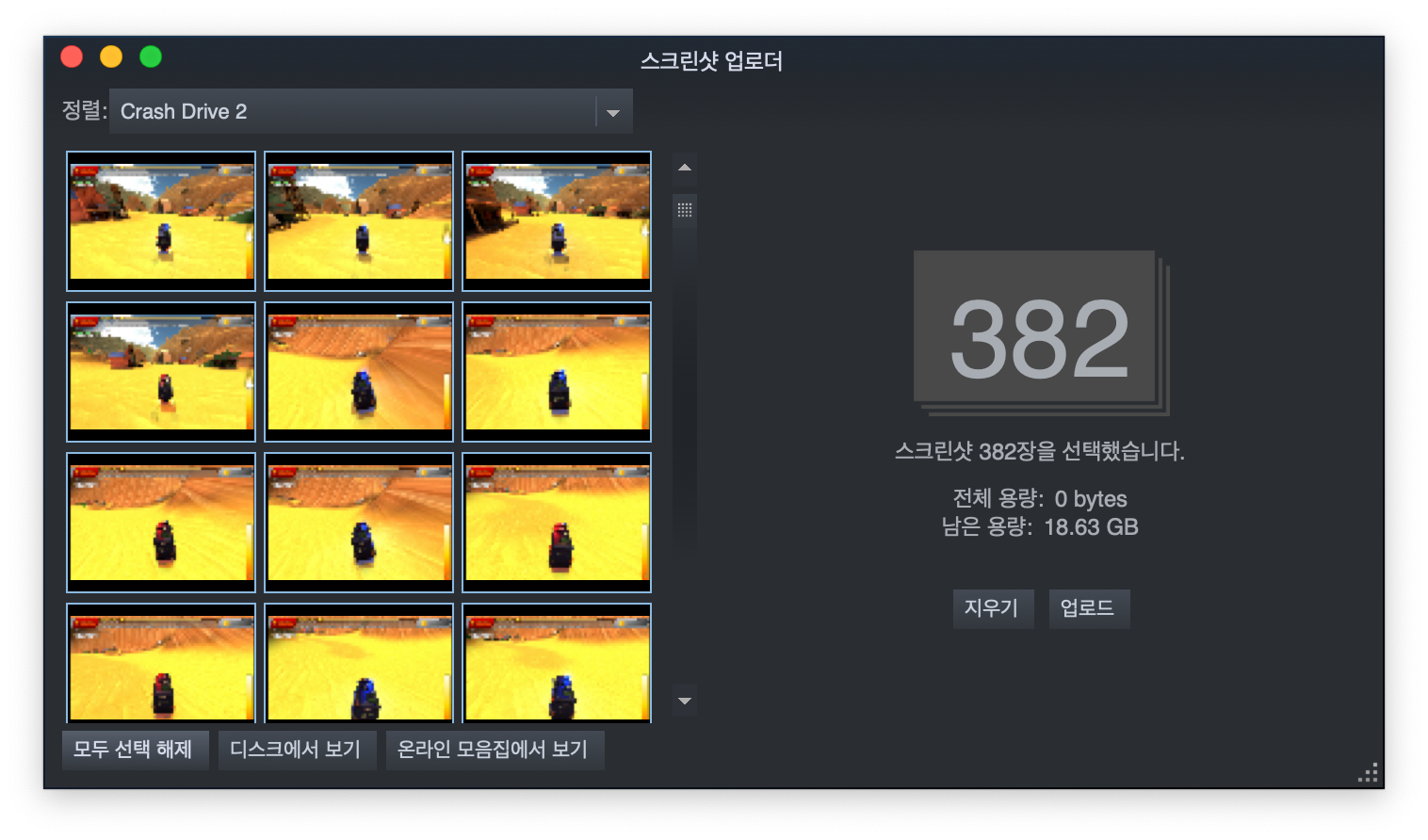
Task: Open the Crash Drive 2 sort dropdown
Action: click(x=370, y=111)
